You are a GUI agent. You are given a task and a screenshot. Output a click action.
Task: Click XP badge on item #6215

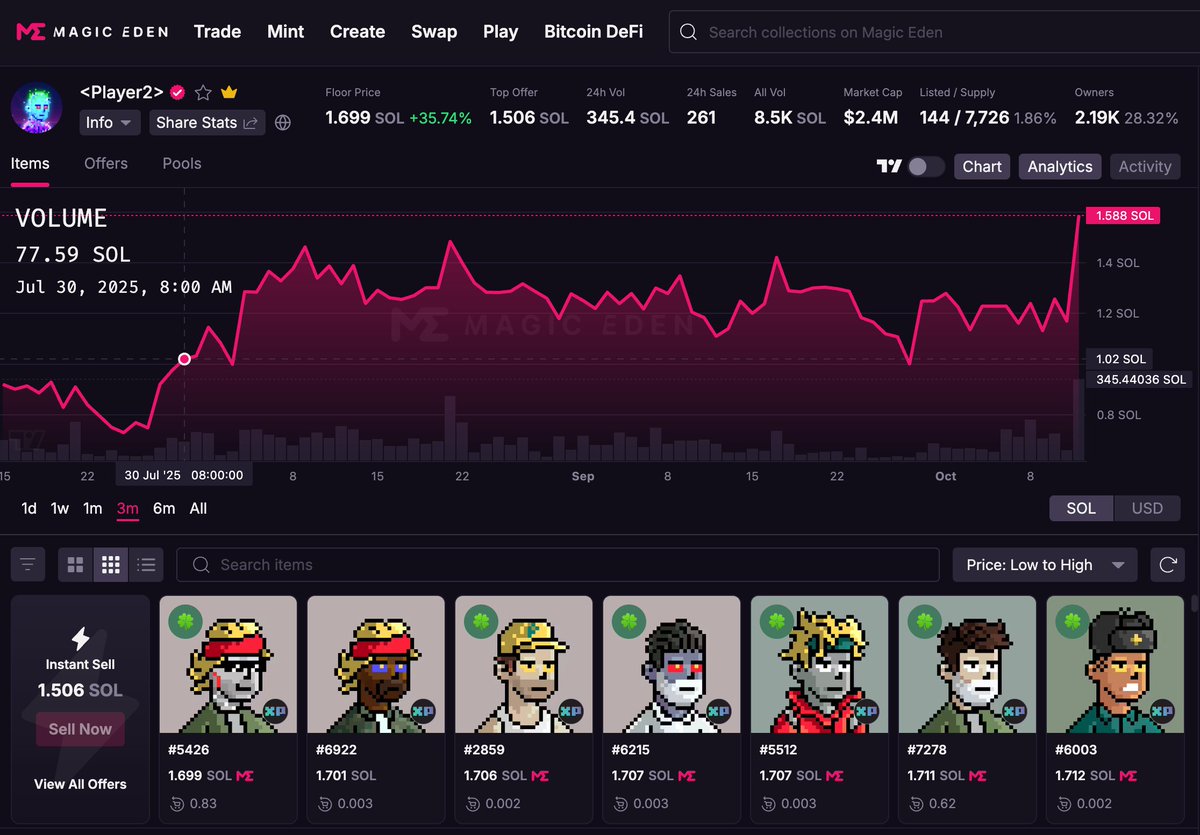(x=719, y=711)
